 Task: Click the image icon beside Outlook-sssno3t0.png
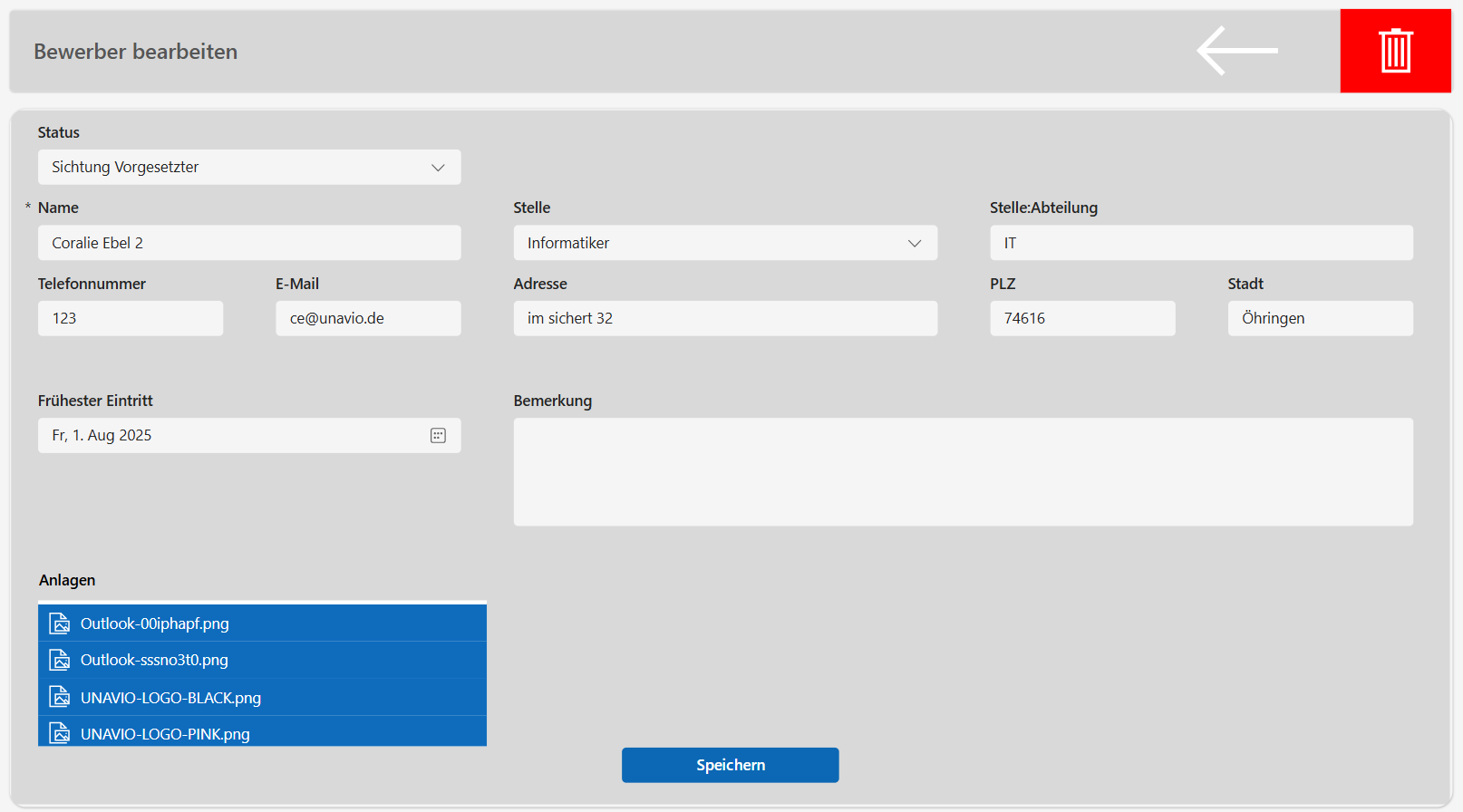coord(60,660)
